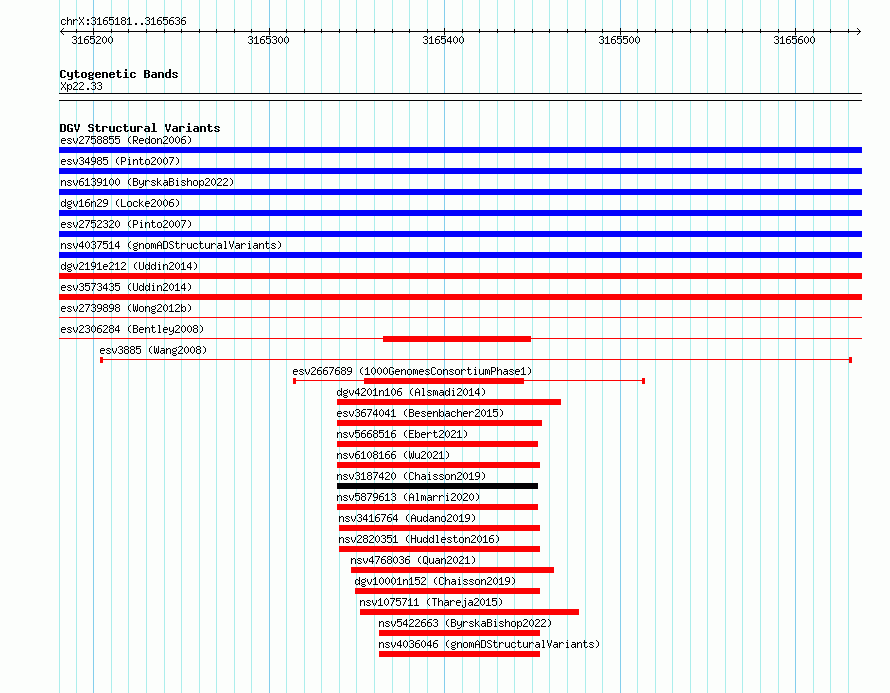The width and height of the screenshot is (890, 693).
Task: Click the red bar under esv3674041
Action: [439, 423]
